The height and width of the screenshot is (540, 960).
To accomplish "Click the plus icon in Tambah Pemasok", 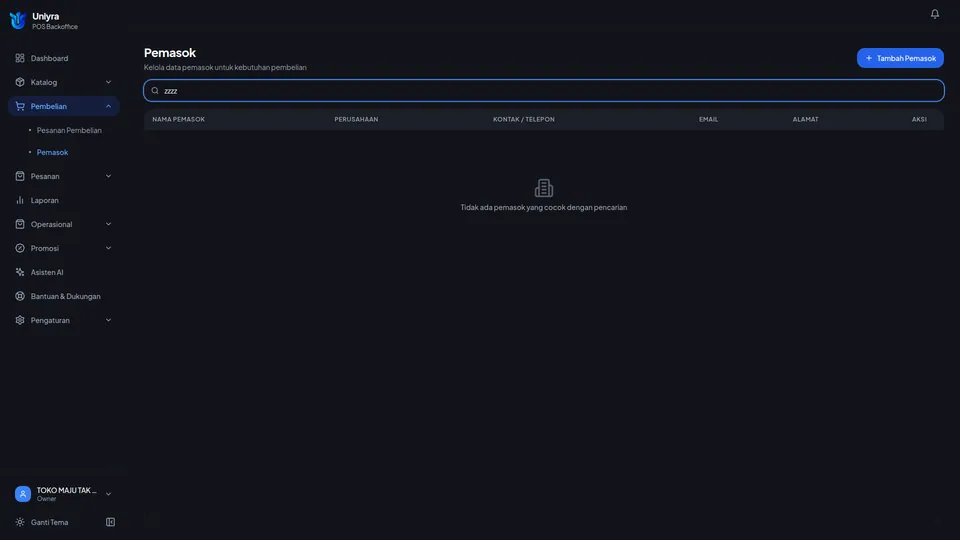I will 868,58.
